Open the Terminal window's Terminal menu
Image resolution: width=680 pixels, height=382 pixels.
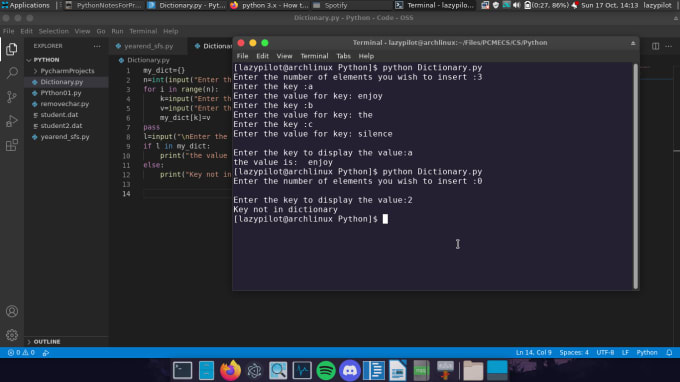tap(314, 56)
